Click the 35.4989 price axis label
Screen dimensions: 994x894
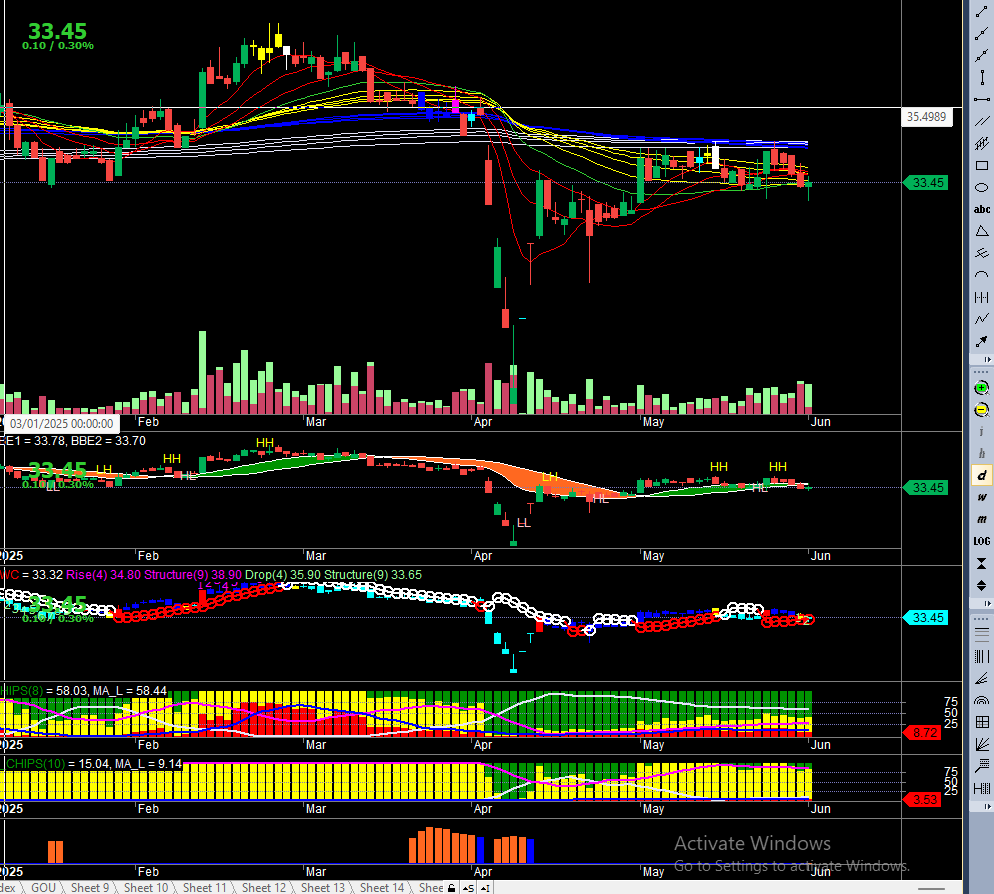click(x=926, y=117)
